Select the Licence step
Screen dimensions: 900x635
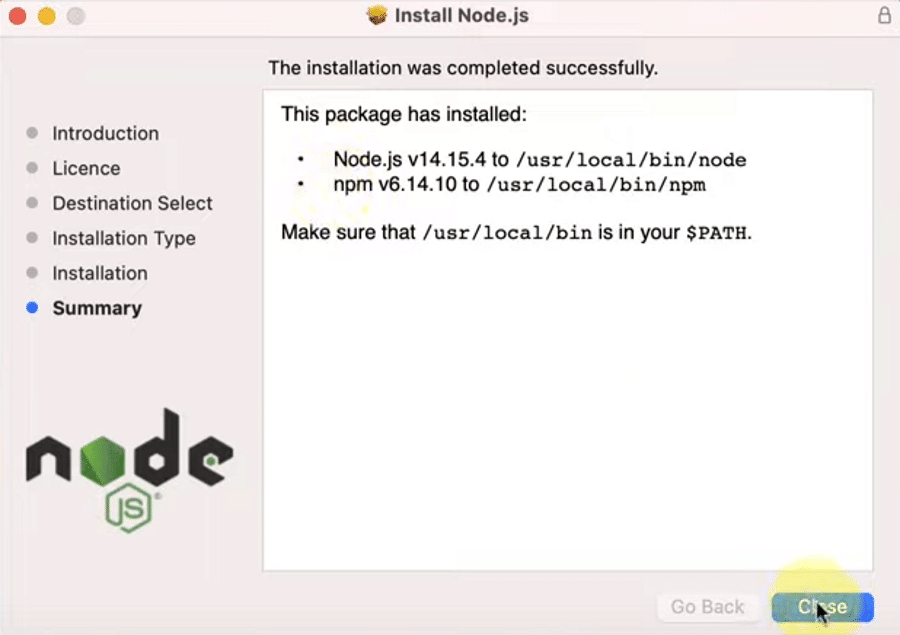pos(86,168)
